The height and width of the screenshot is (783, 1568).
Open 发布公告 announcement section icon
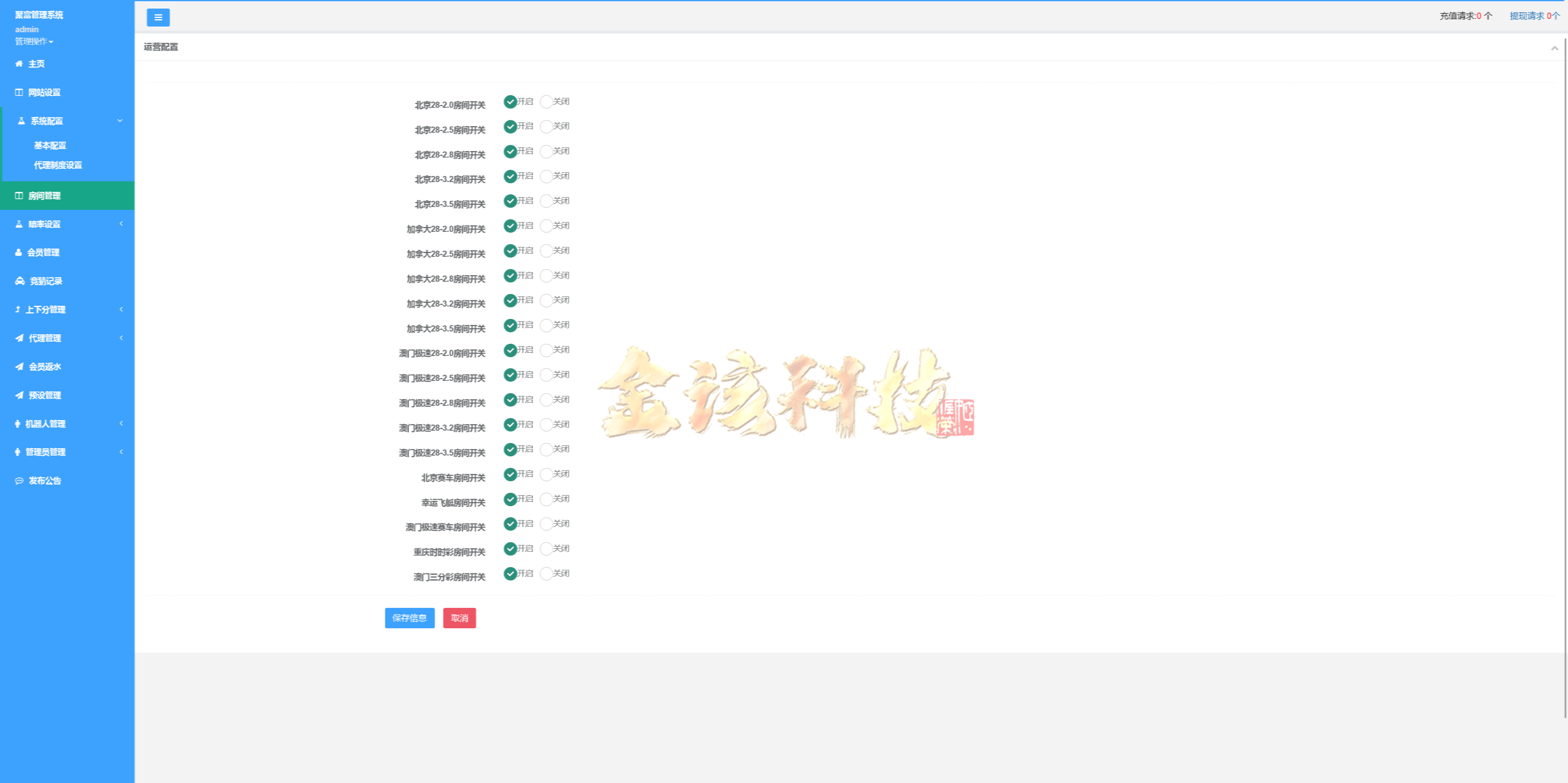tap(18, 480)
